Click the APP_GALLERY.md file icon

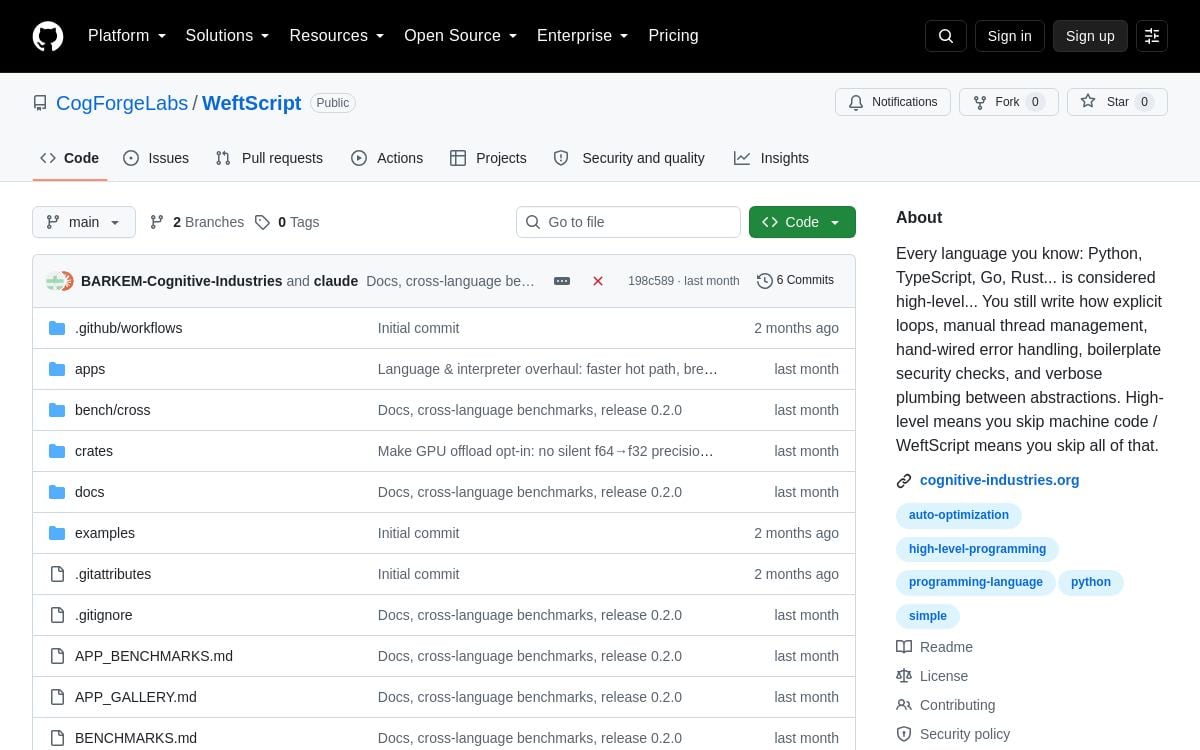click(57, 697)
